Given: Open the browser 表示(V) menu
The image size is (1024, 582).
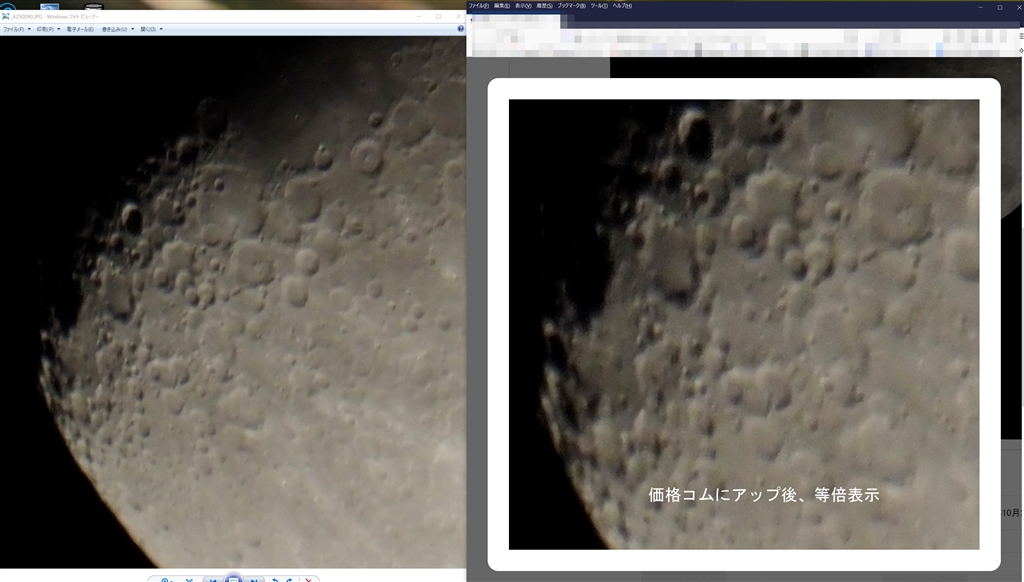Looking at the screenshot, I should point(523,6).
